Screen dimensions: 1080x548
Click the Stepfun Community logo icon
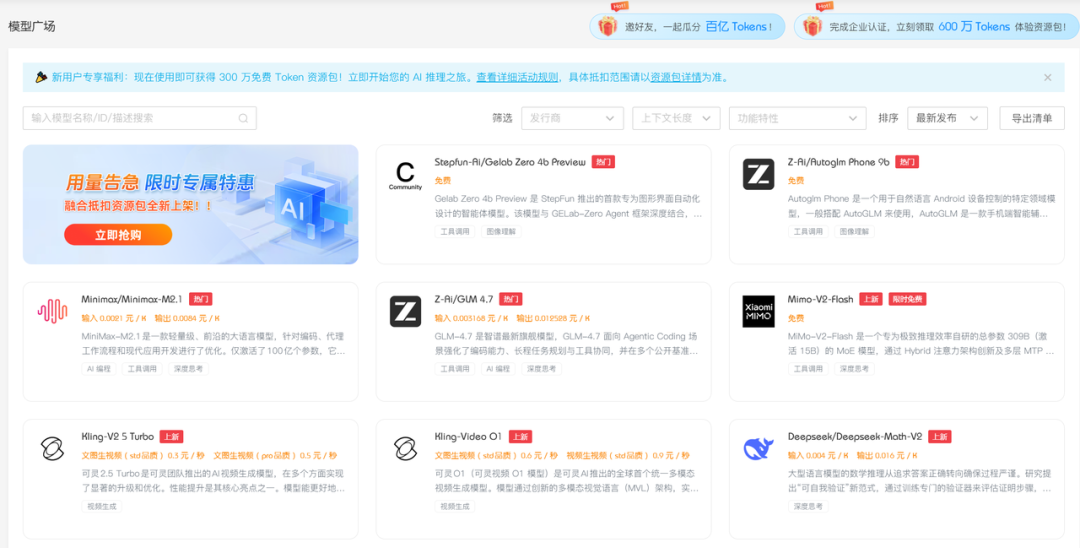tap(405, 175)
